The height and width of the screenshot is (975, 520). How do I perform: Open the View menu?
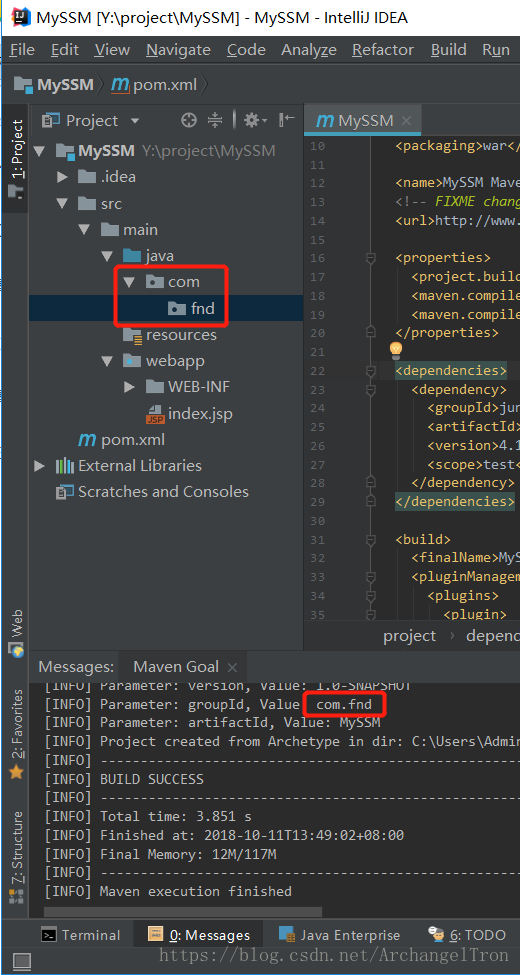113,50
